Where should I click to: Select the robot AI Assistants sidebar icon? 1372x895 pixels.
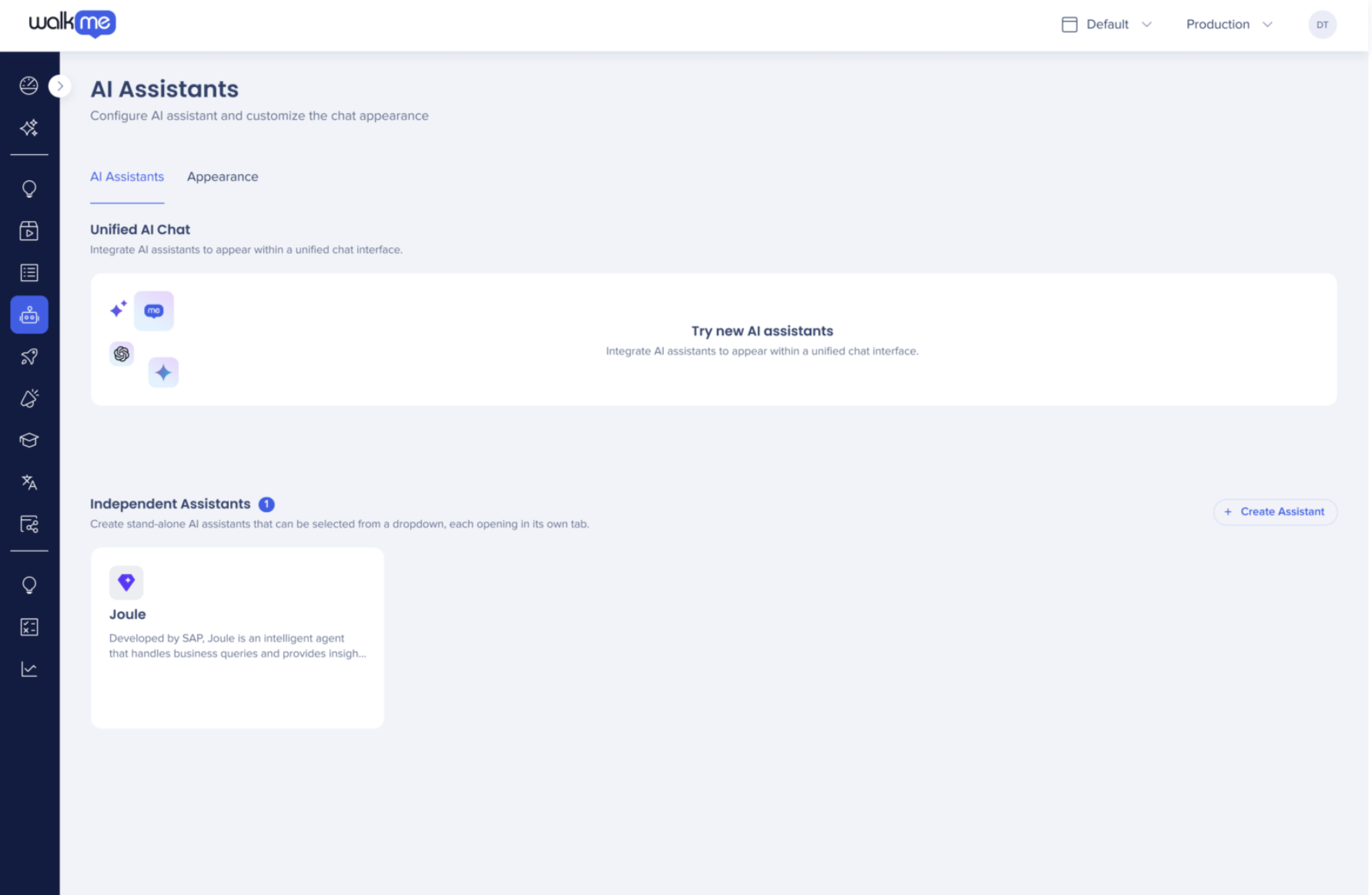(29, 315)
